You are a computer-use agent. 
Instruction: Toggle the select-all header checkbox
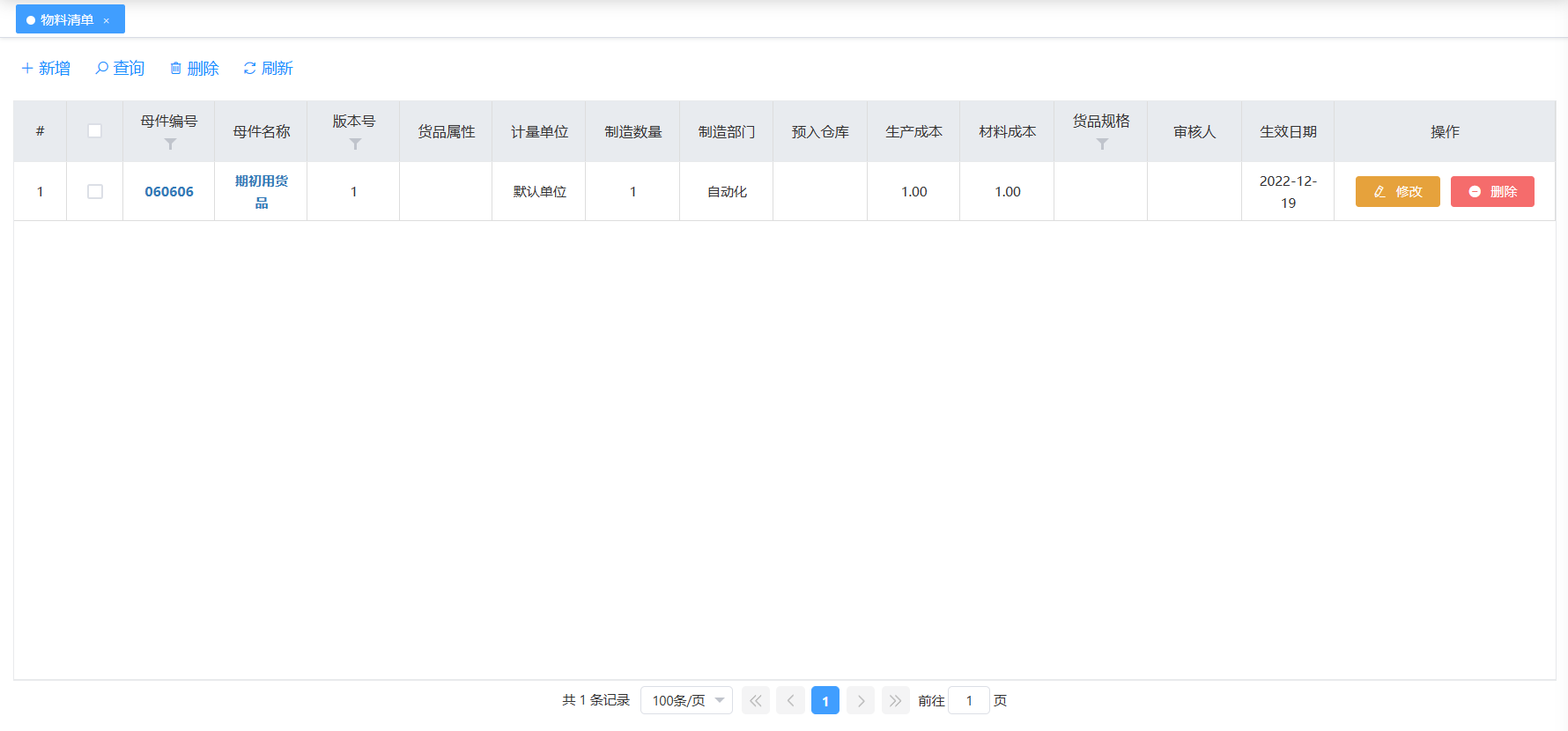click(x=95, y=131)
